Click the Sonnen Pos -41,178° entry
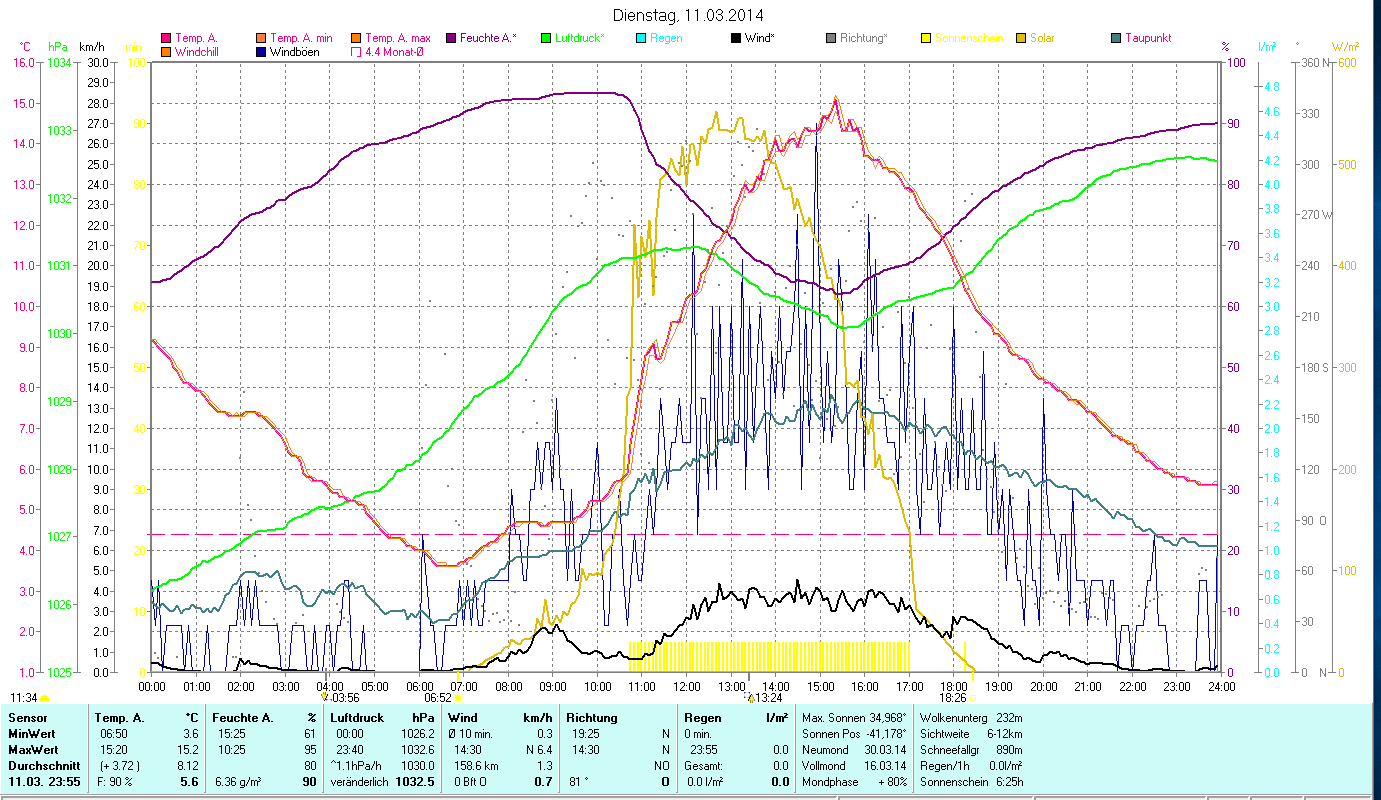Viewport: 1381px width, 800px height. [x=853, y=734]
